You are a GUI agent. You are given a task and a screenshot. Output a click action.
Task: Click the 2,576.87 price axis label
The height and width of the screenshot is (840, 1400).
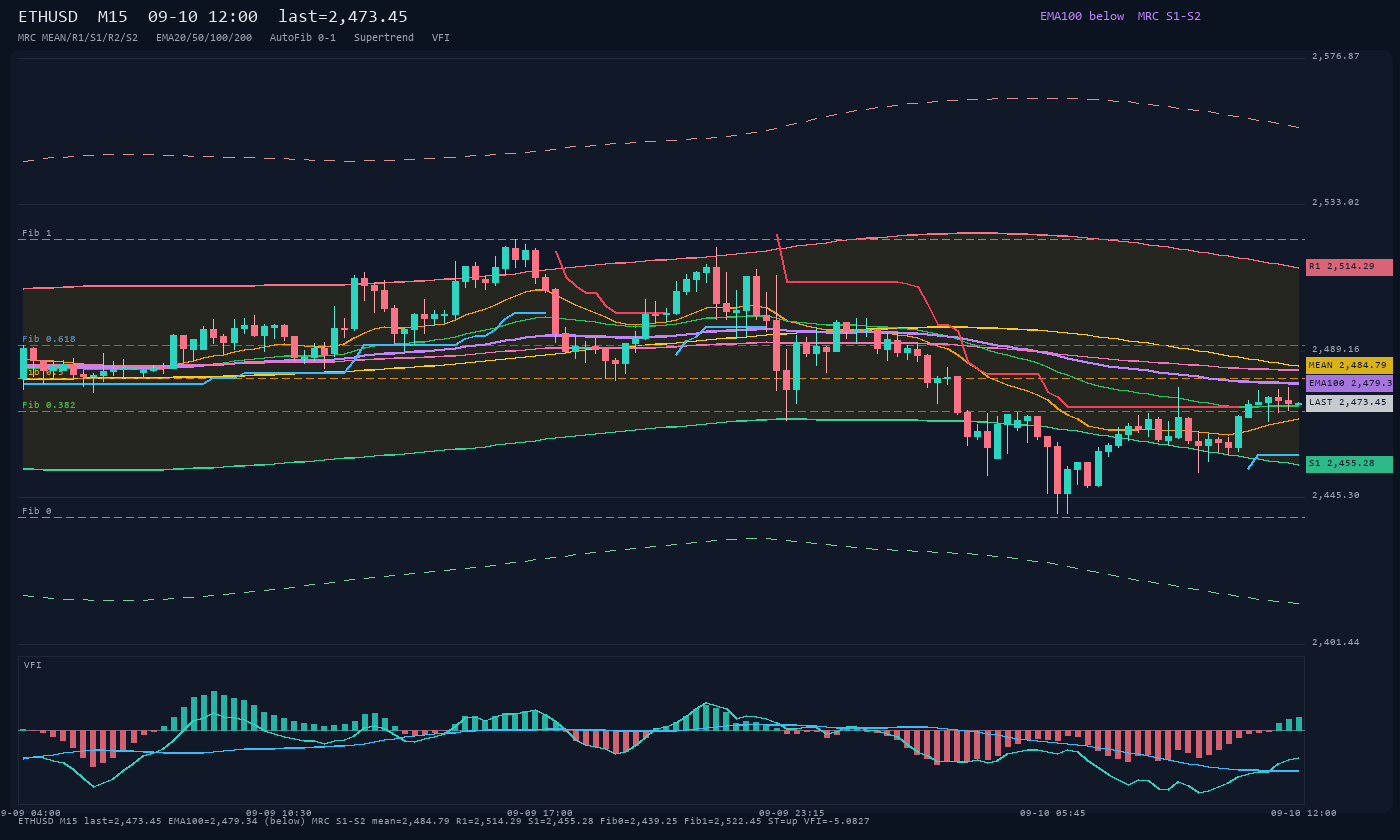[x=1336, y=56]
